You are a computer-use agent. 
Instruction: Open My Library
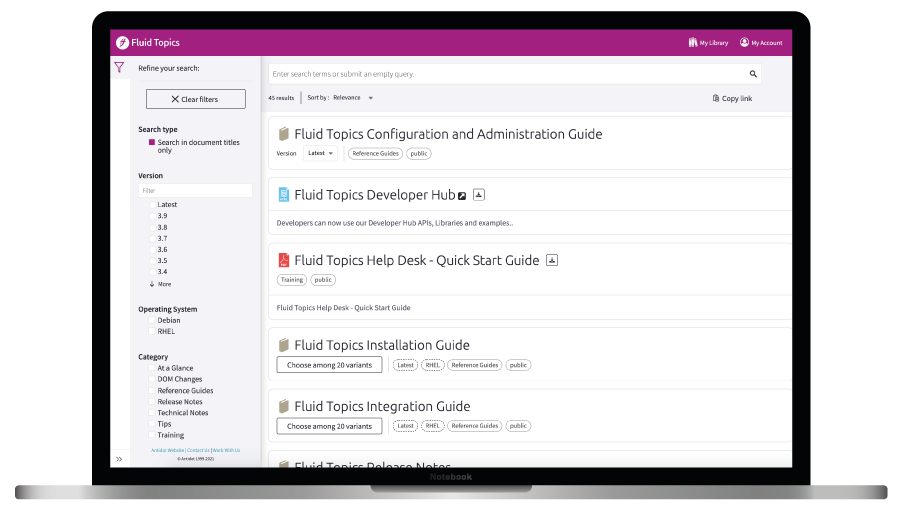[708, 42]
